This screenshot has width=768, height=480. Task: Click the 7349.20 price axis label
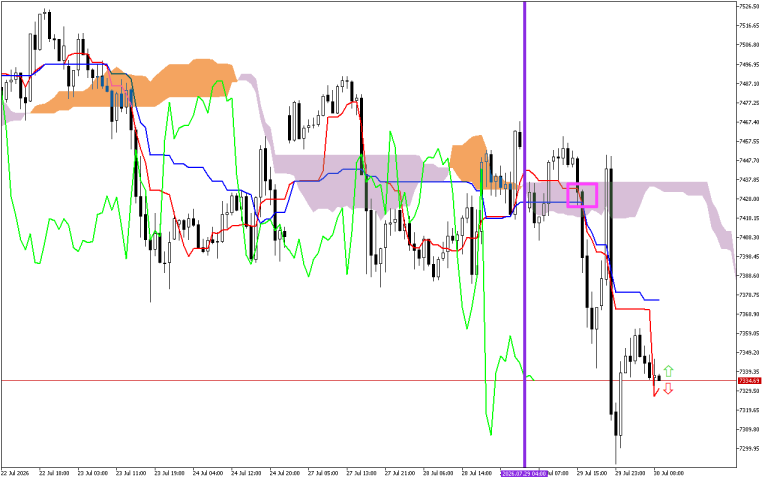click(749, 353)
